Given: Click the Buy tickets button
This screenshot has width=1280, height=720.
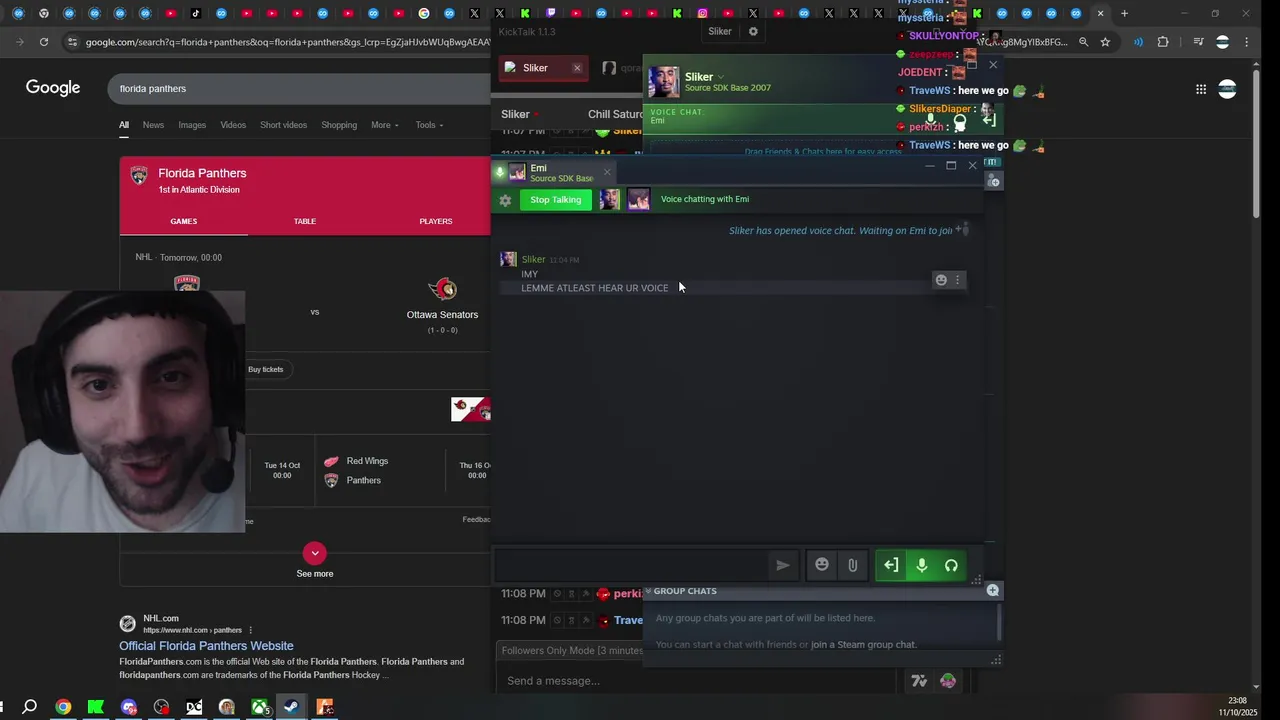Looking at the screenshot, I should pyautogui.click(x=266, y=370).
